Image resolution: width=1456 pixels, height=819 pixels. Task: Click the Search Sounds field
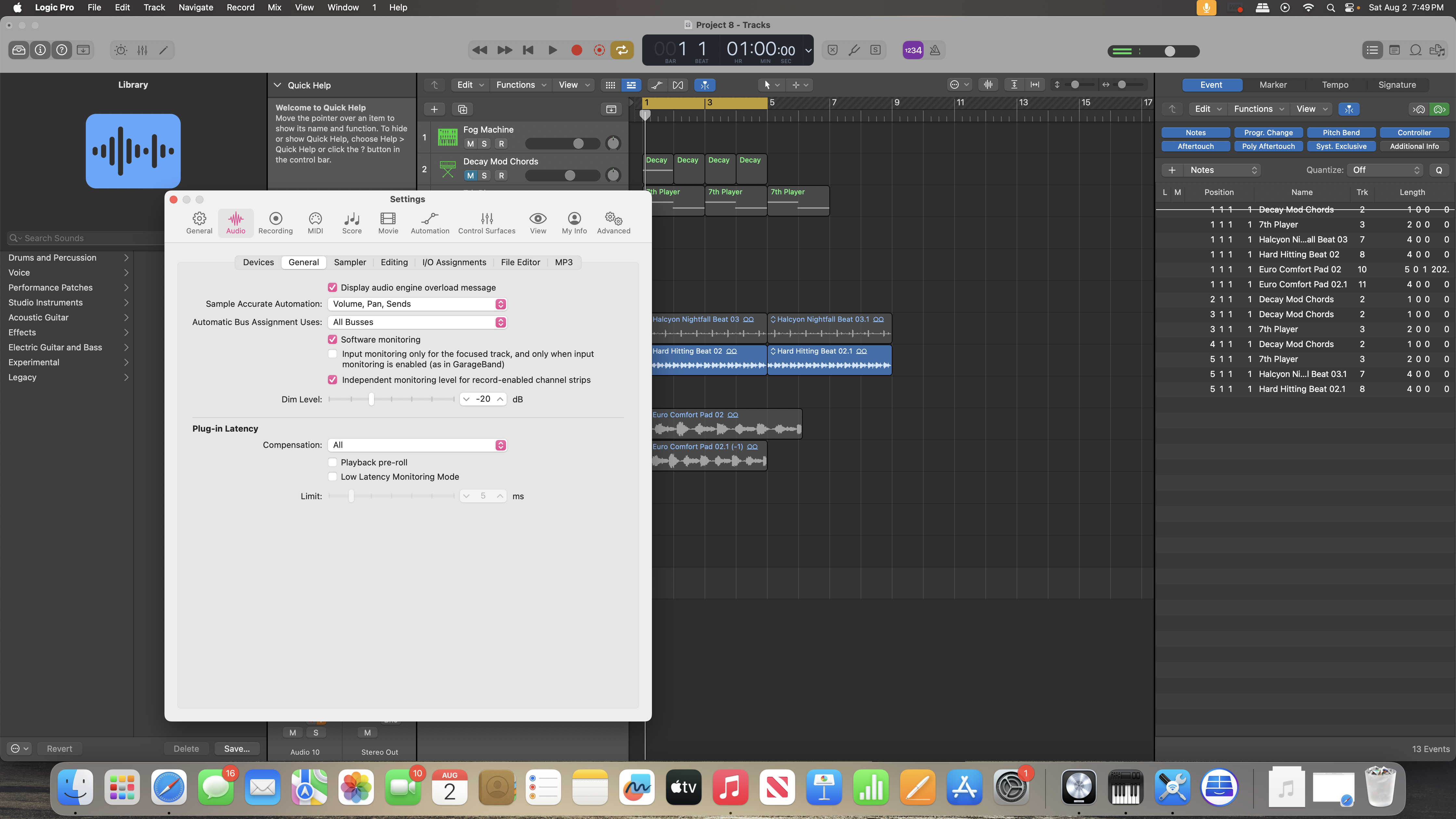click(85, 238)
